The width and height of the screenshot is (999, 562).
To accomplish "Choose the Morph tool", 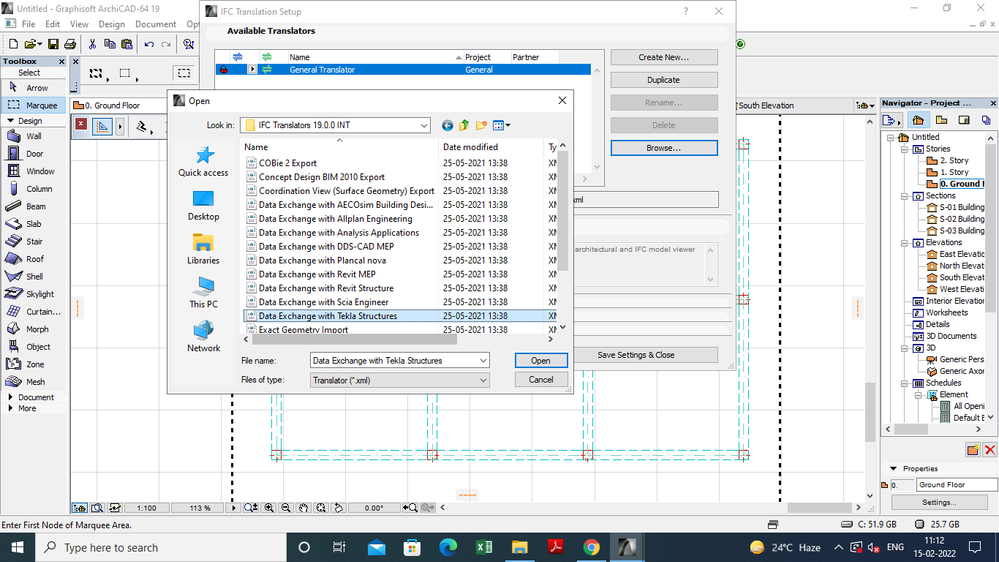I will click(34, 329).
